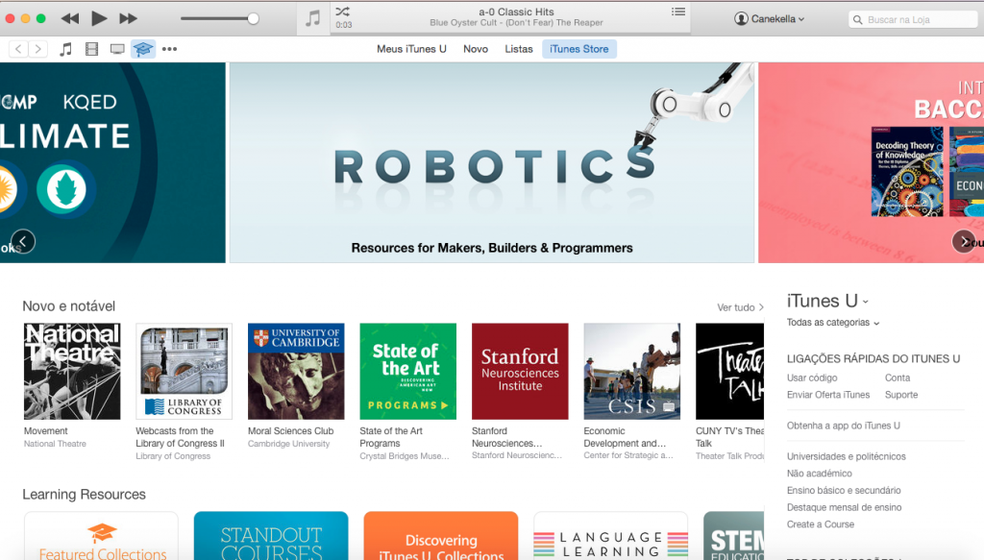The height and width of the screenshot is (560, 984).
Task: Open the Library of Congress artwork
Action: pyautogui.click(x=184, y=372)
